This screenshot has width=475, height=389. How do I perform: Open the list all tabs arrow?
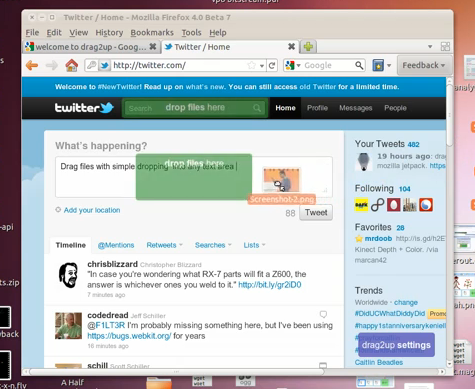tap(430, 47)
